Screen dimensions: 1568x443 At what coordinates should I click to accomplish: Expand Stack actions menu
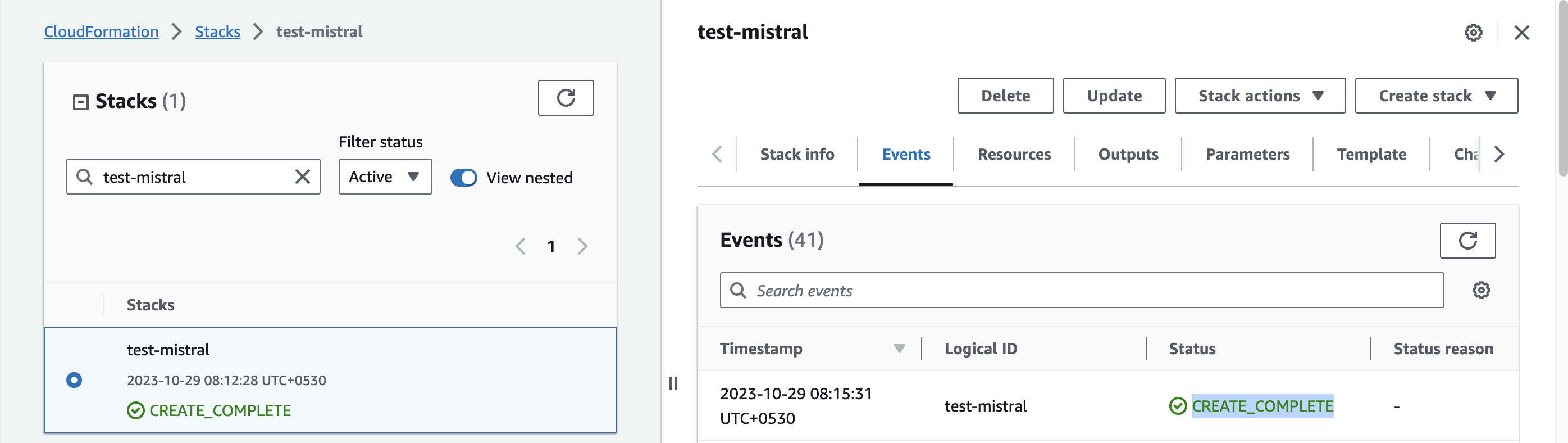coord(1259,96)
